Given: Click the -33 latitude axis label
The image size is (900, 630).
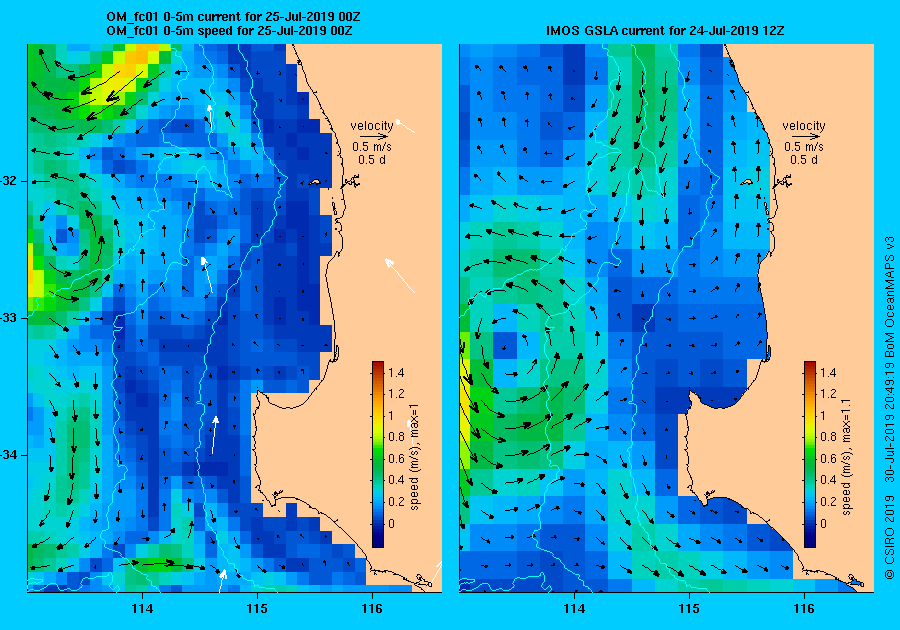Looking at the screenshot, I should coord(9,318).
